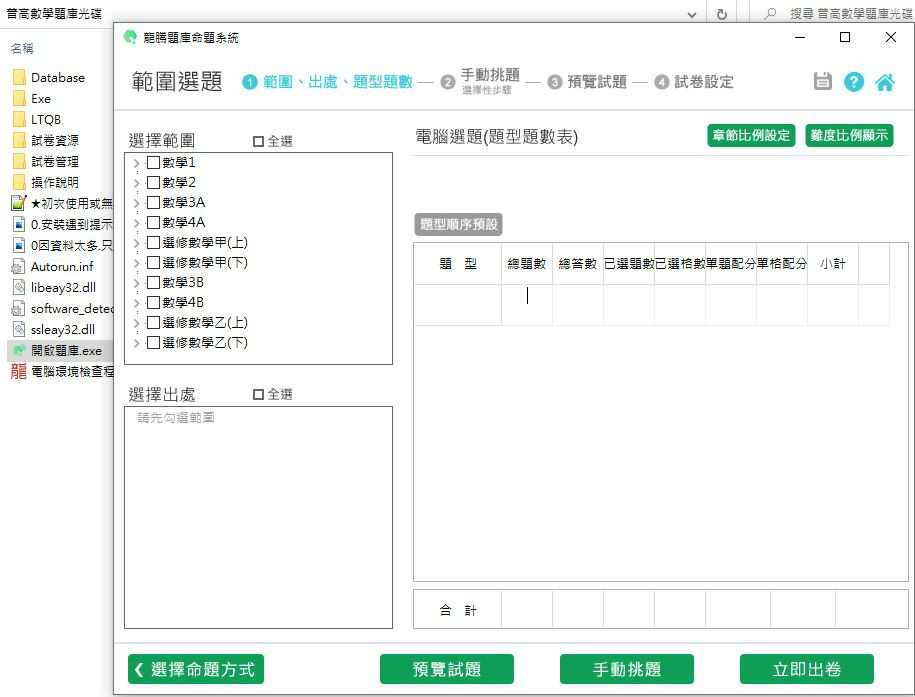The height and width of the screenshot is (697, 915).
Task: Check the 選修數學甲(下) checkbox
Action: tap(153, 263)
